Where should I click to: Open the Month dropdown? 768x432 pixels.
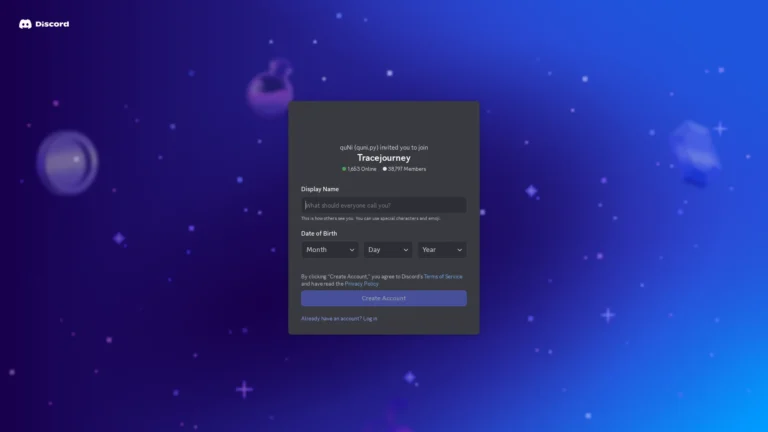pyautogui.click(x=329, y=250)
